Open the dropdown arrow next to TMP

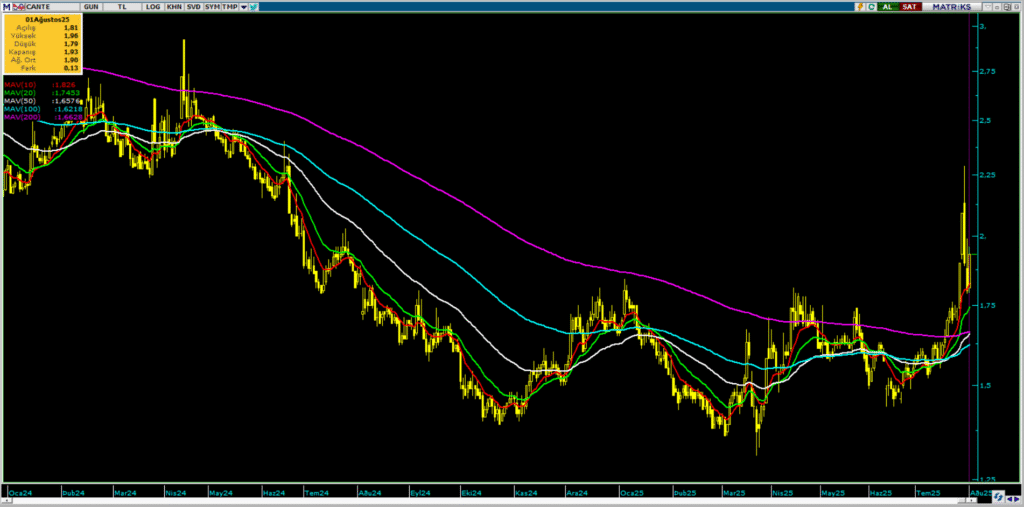243,7
